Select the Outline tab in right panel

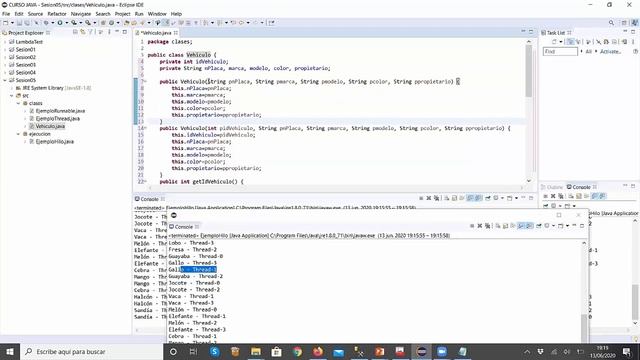click(x=552, y=187)
